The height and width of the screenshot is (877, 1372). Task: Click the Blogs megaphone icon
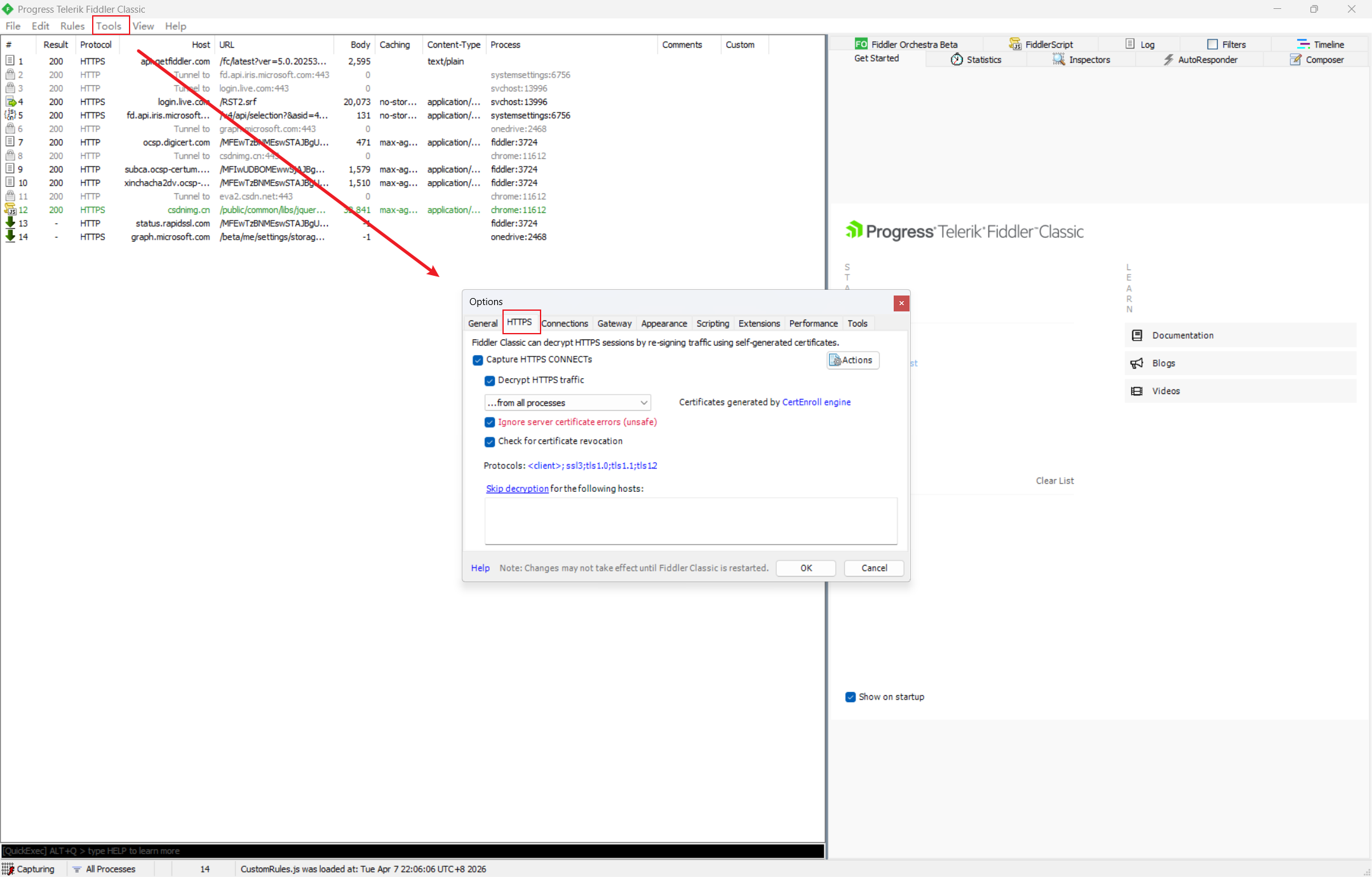pos(1137,364)
